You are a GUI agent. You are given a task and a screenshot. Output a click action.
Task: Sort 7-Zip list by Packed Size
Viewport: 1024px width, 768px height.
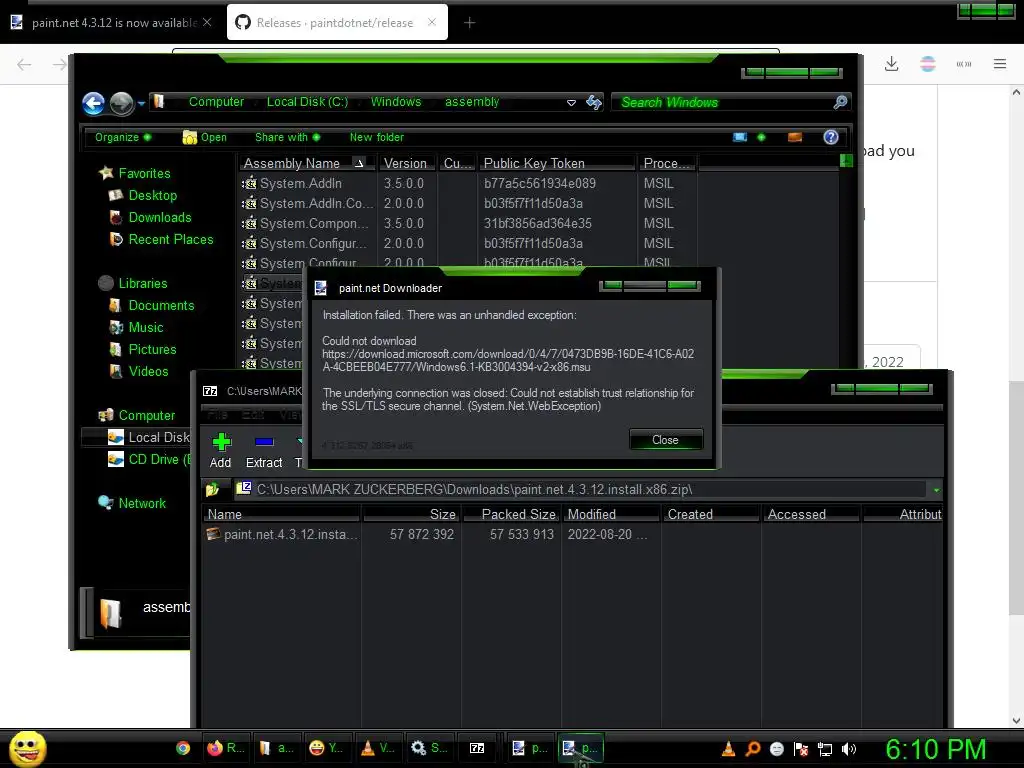(512, 515)
